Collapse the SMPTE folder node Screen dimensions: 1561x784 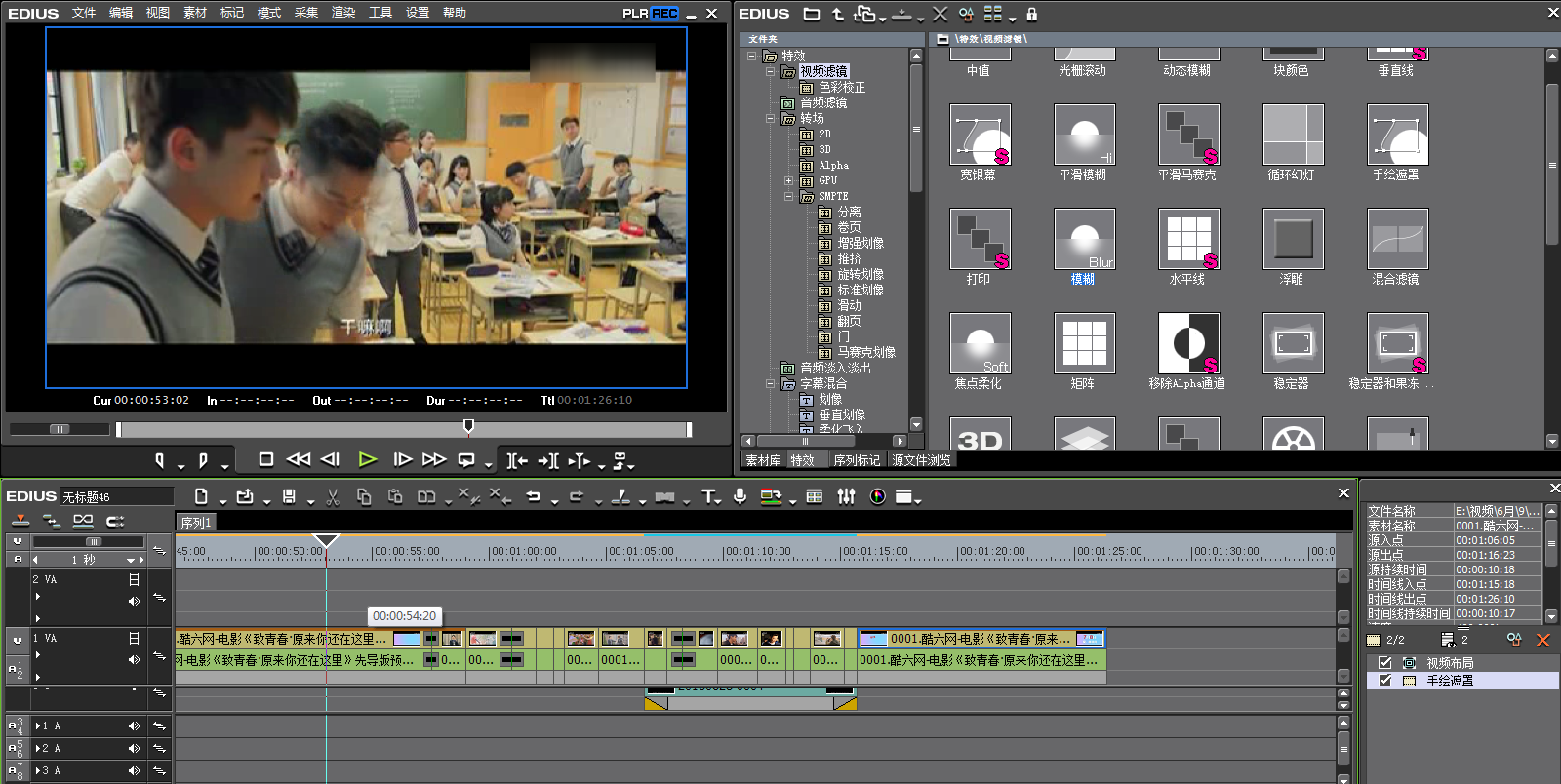click(789, 196)
